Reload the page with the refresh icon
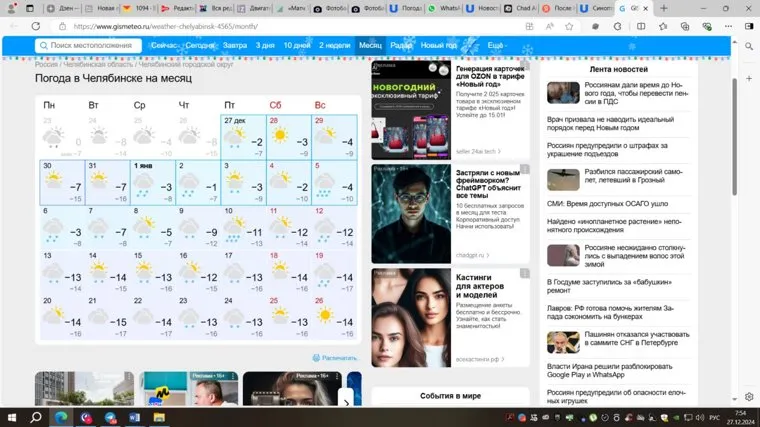The height and width of the screenshot is (427, 760). point(36,27)
